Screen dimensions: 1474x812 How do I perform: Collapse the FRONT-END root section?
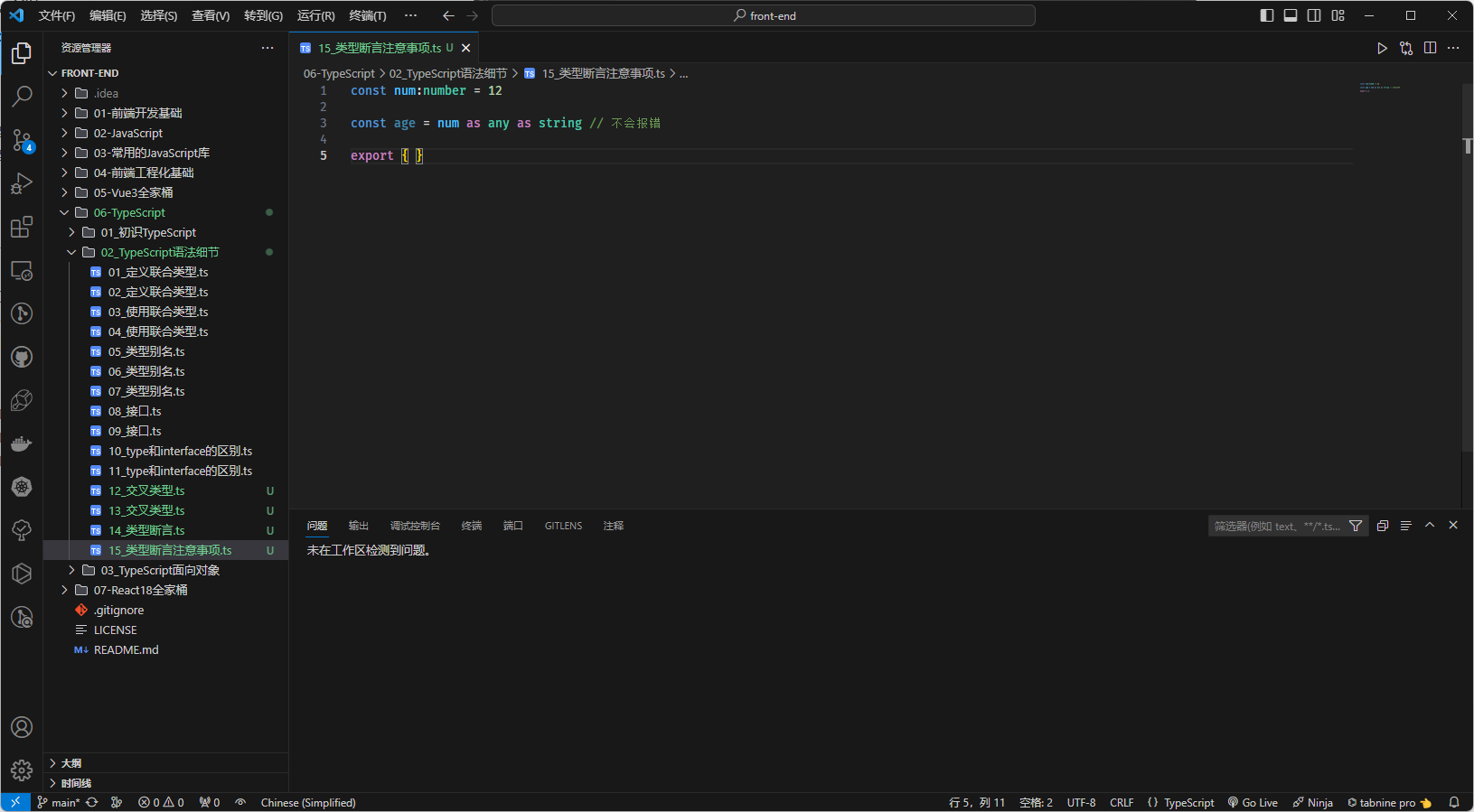[x=165, y=73]
